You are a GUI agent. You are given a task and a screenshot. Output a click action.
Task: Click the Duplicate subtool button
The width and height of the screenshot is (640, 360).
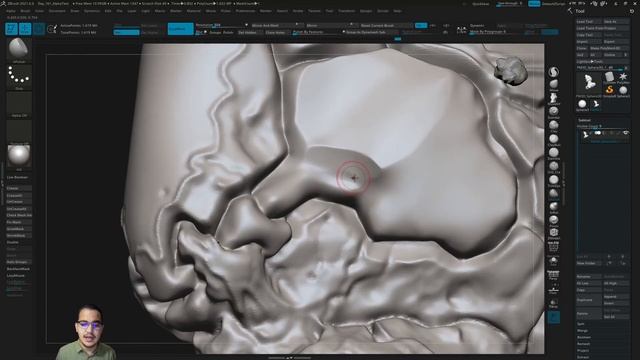tap(589, 300)
